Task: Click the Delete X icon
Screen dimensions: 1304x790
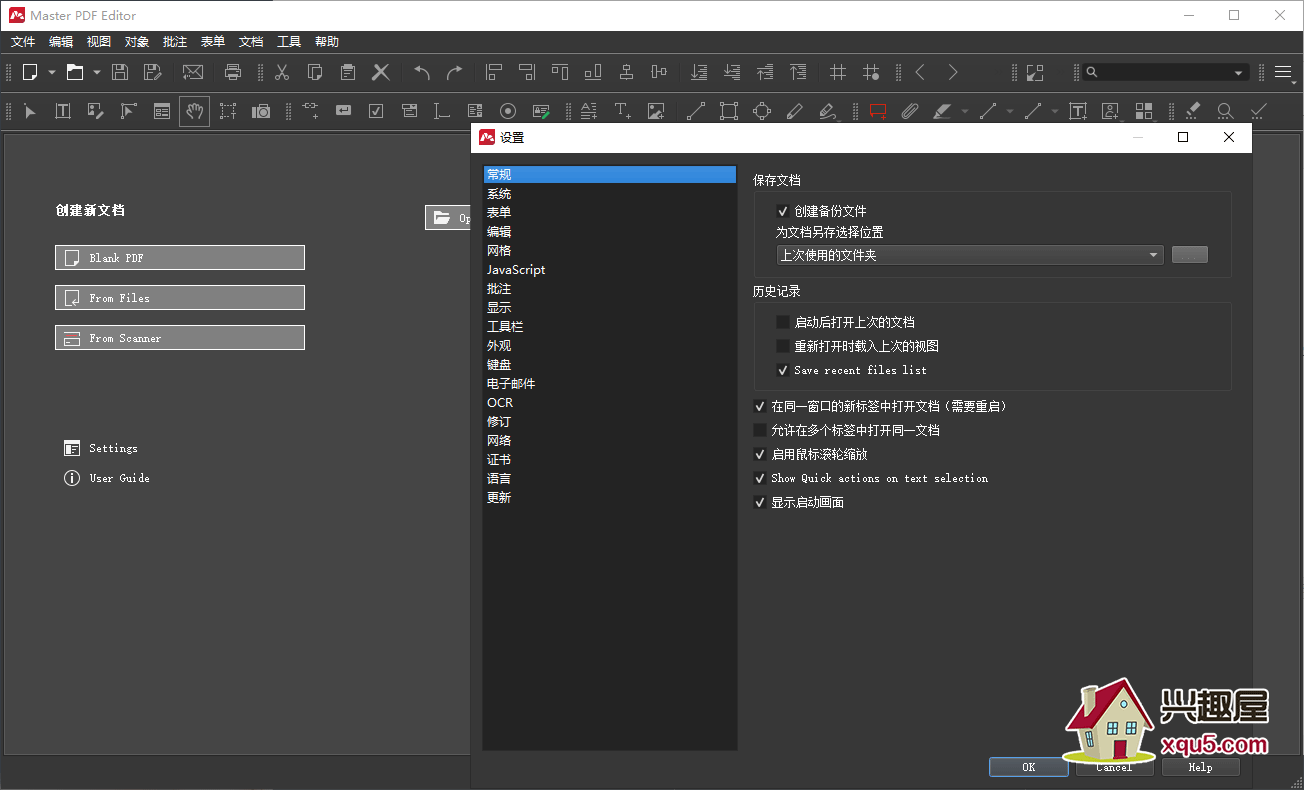Action: click(381, 72)
